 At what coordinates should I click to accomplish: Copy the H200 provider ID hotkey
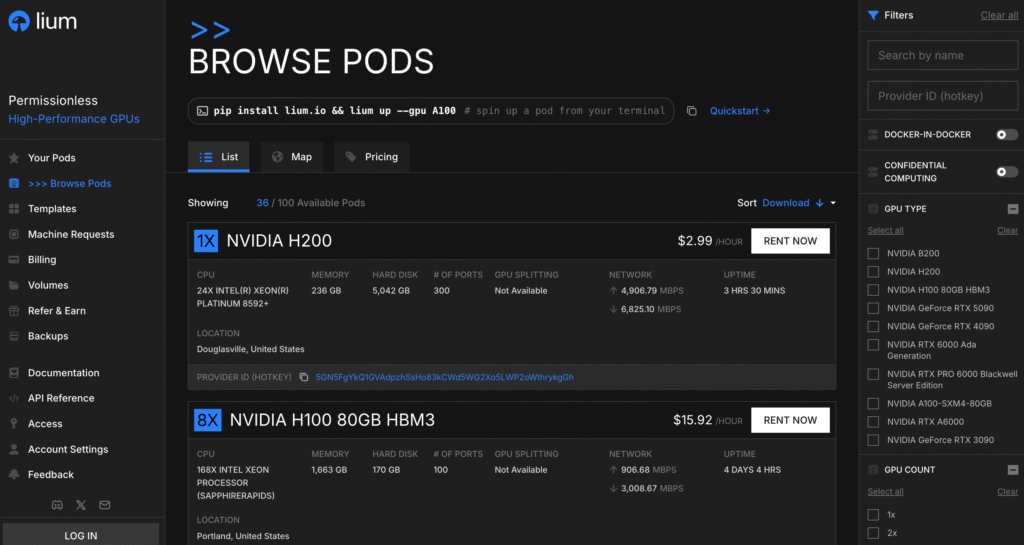[x=303, y=377]
